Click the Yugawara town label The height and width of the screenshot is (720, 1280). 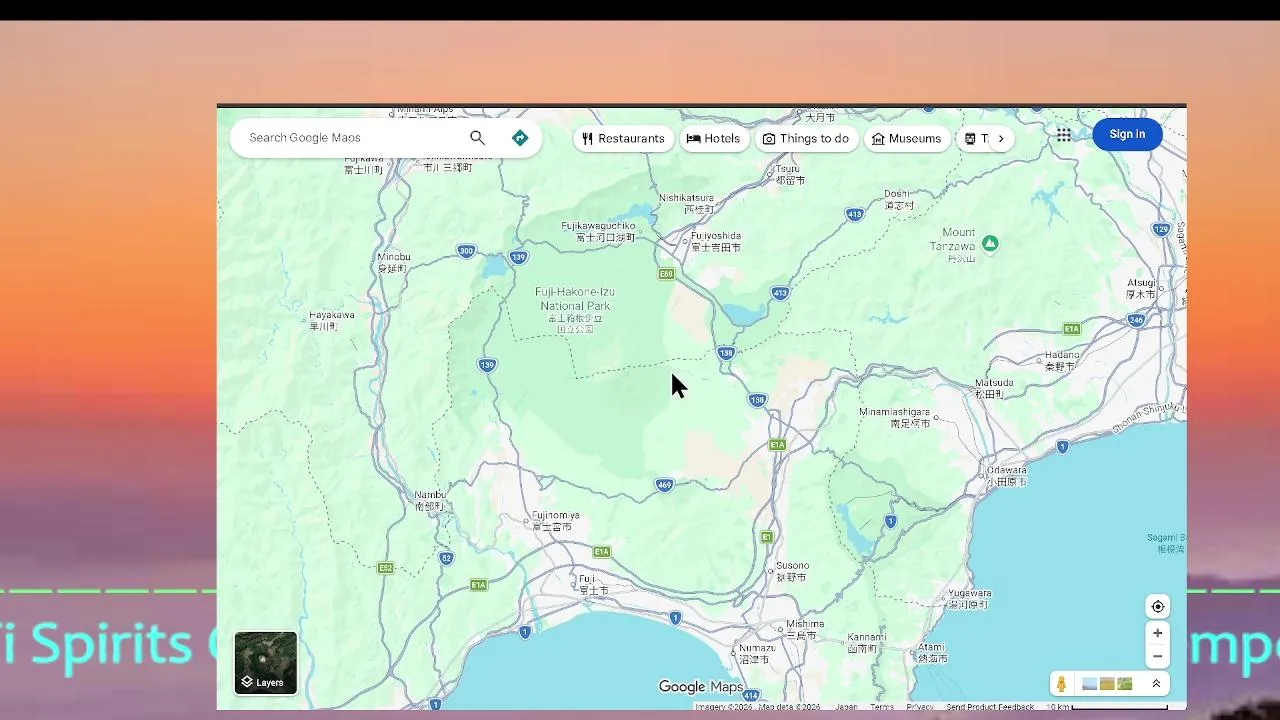click(969, 598)
